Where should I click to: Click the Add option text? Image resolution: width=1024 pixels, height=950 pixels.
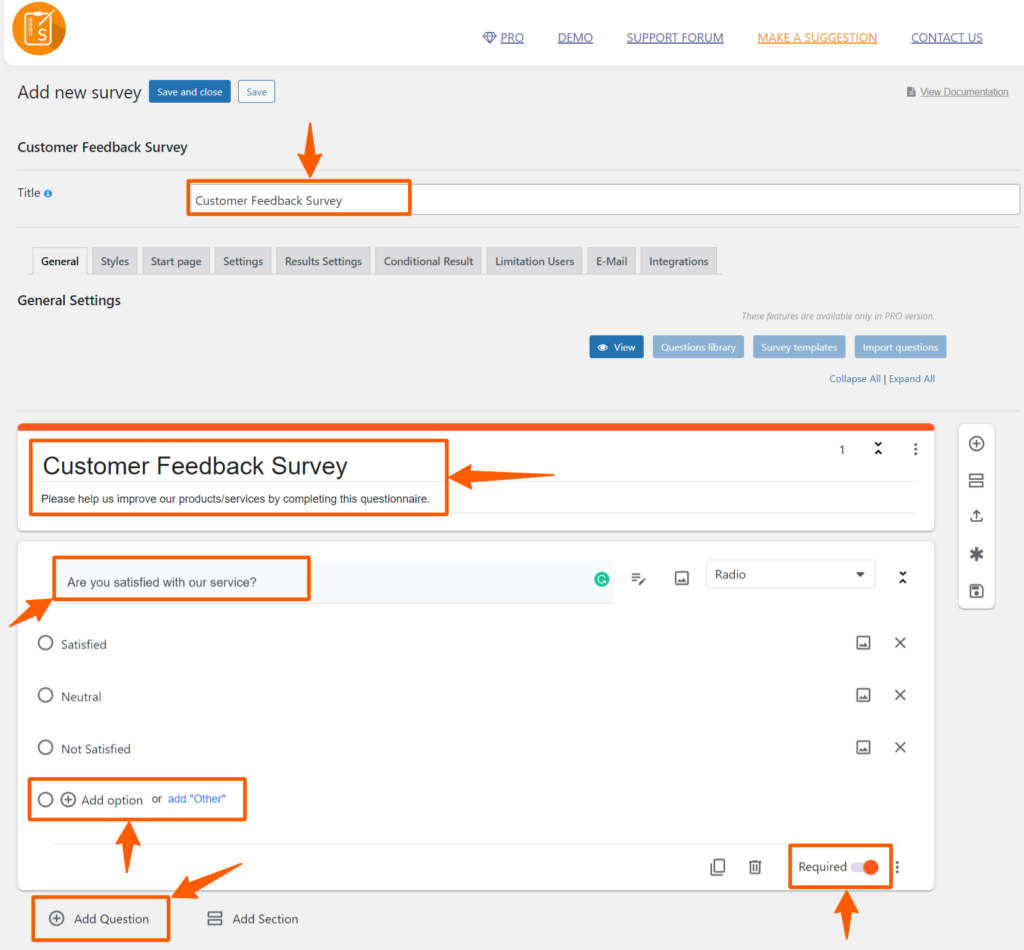[x=112, y=800]
